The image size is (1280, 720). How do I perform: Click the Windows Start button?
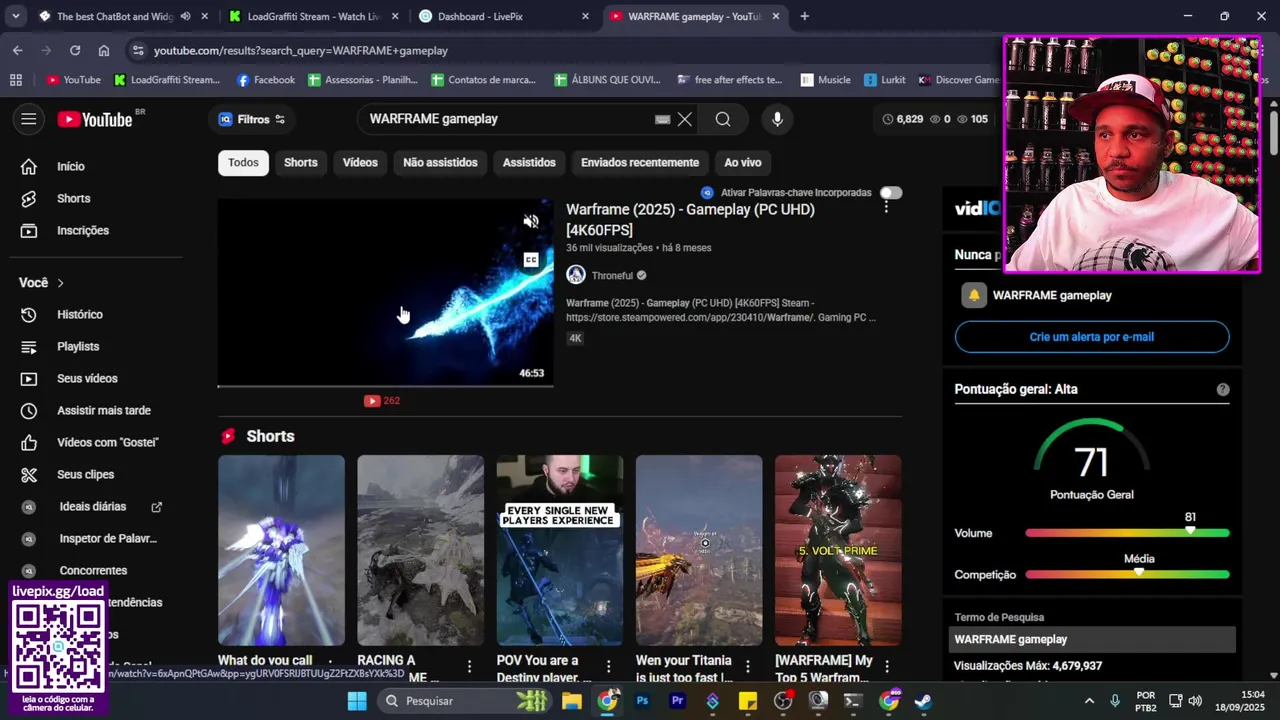(357, 701)
